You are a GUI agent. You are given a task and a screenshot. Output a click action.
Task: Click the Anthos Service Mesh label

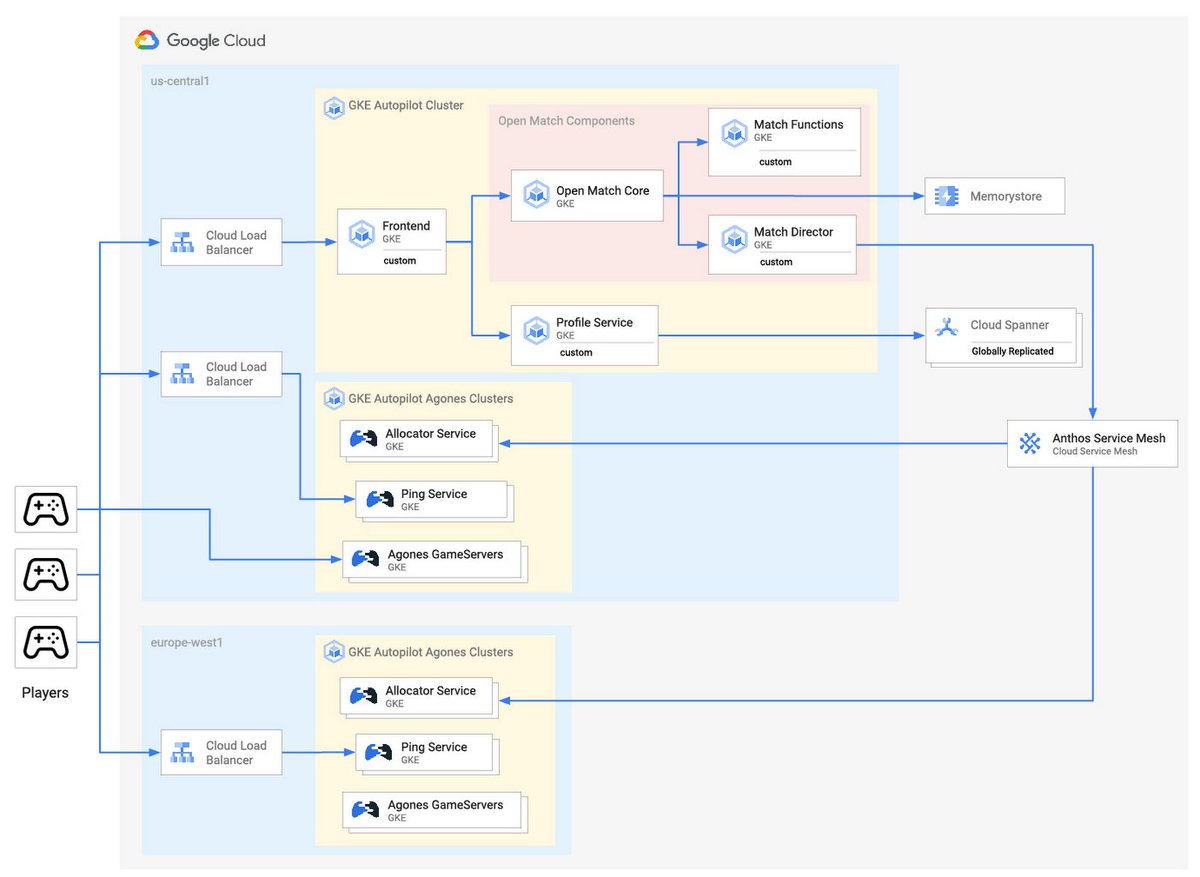pos(1109,438)
